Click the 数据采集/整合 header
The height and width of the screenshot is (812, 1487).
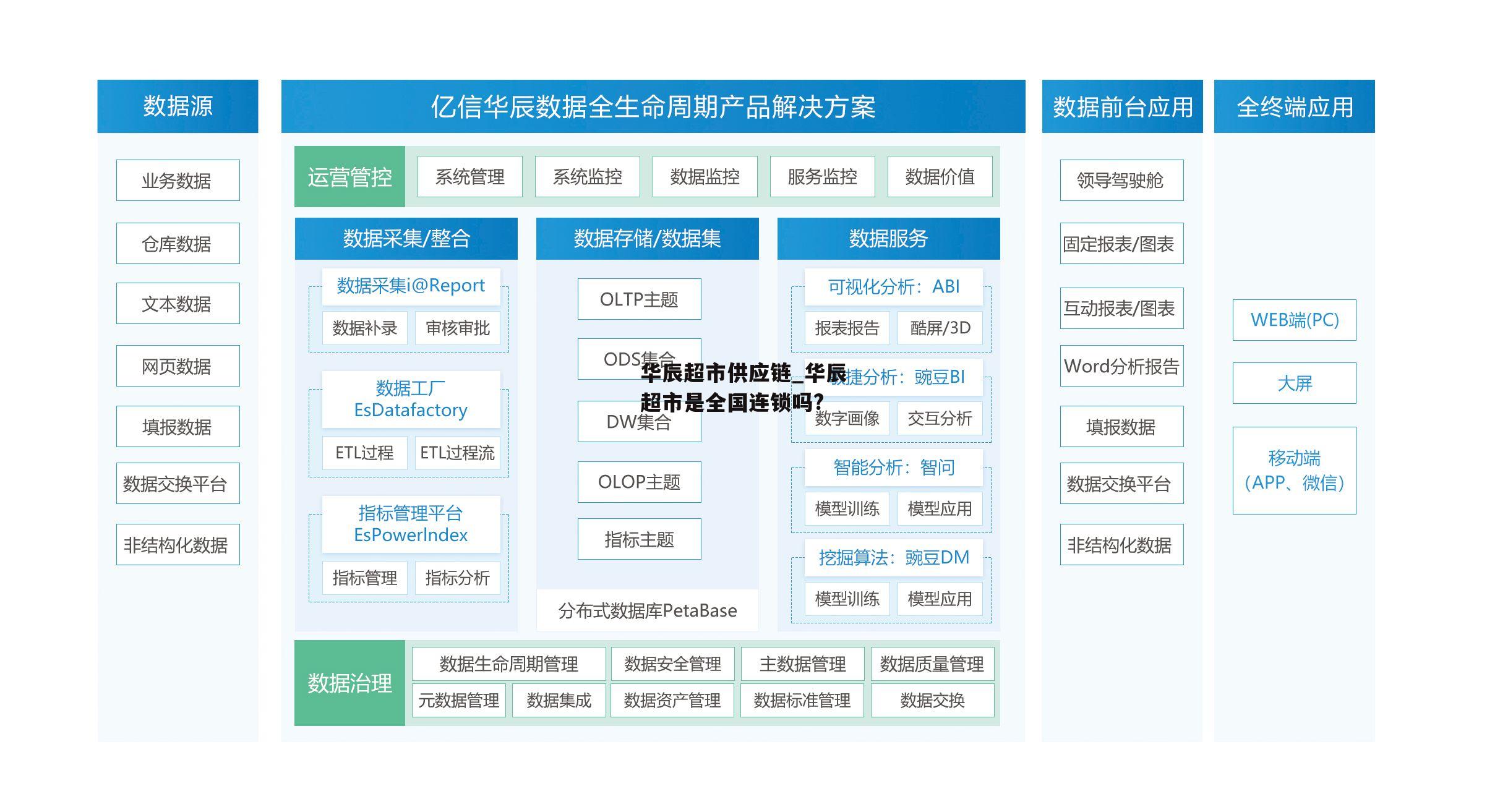(406, 238)
